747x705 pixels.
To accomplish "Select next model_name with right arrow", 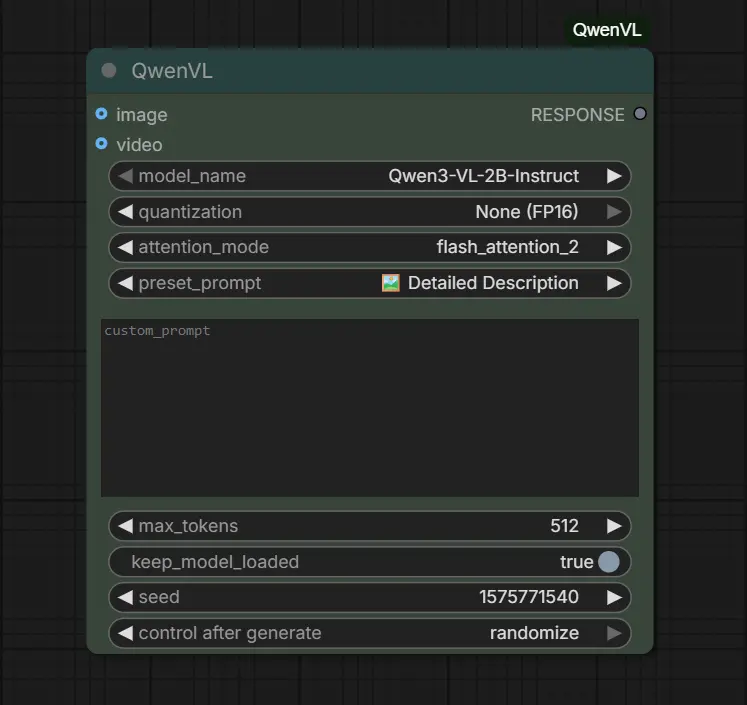I will 614,176.
